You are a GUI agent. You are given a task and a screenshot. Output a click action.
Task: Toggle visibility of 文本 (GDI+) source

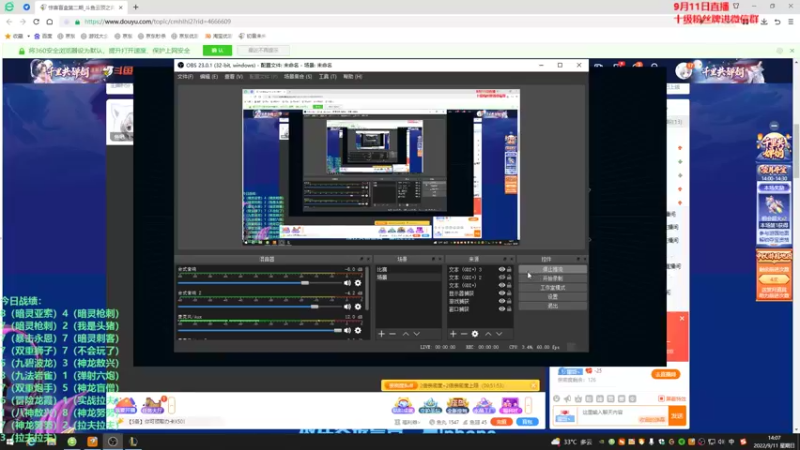(x=502, y=285)
